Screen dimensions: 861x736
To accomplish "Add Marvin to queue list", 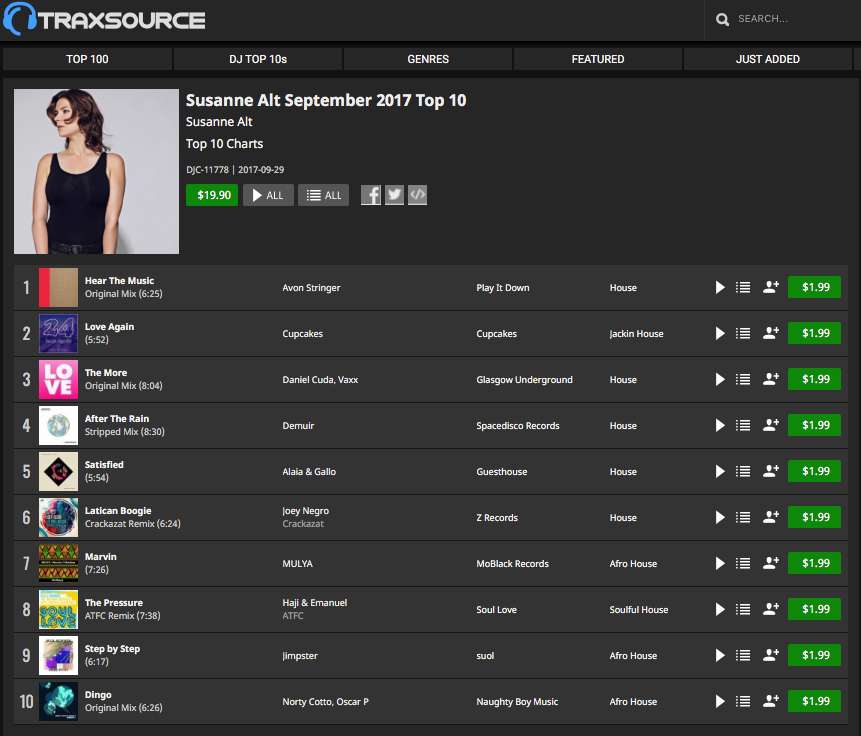I will click(743, 563).
